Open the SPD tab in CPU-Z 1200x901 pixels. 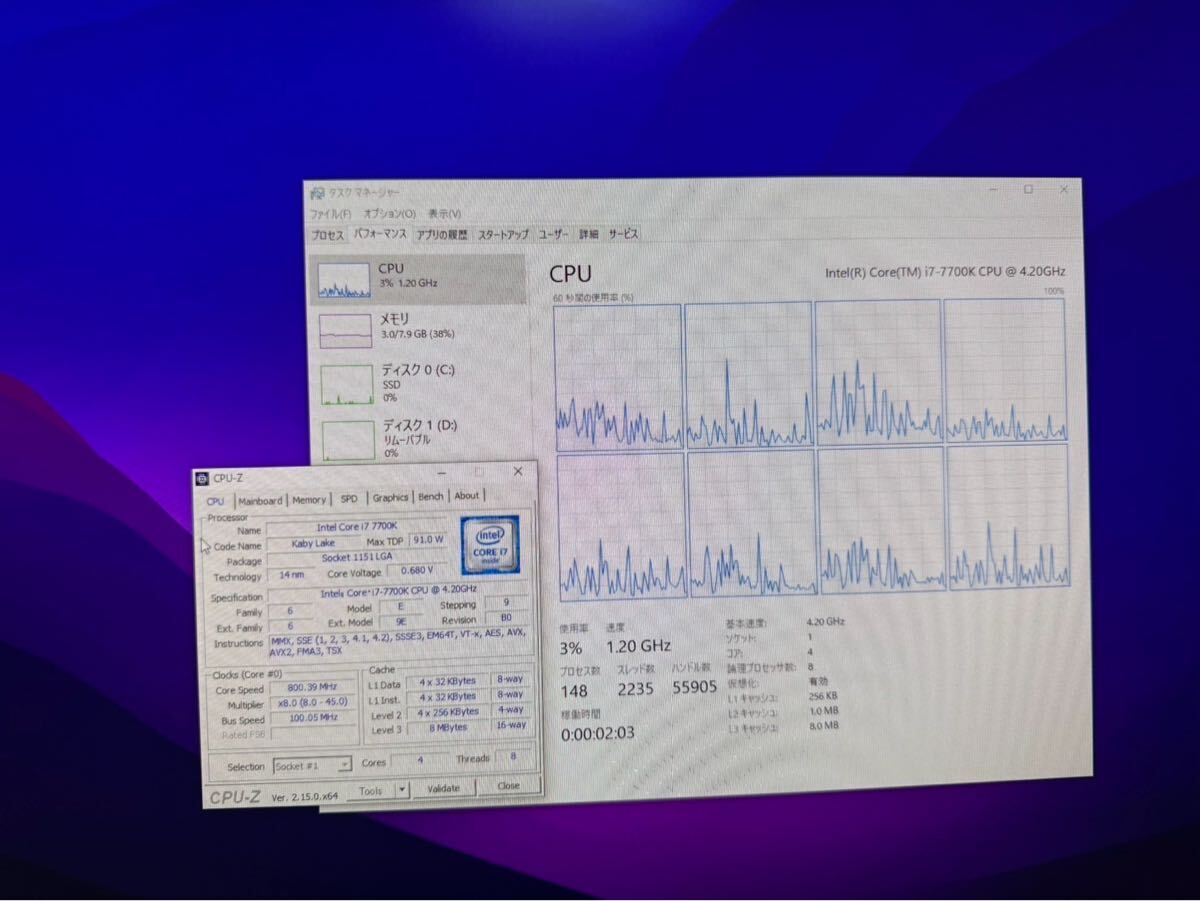click(x=348, y=499)
